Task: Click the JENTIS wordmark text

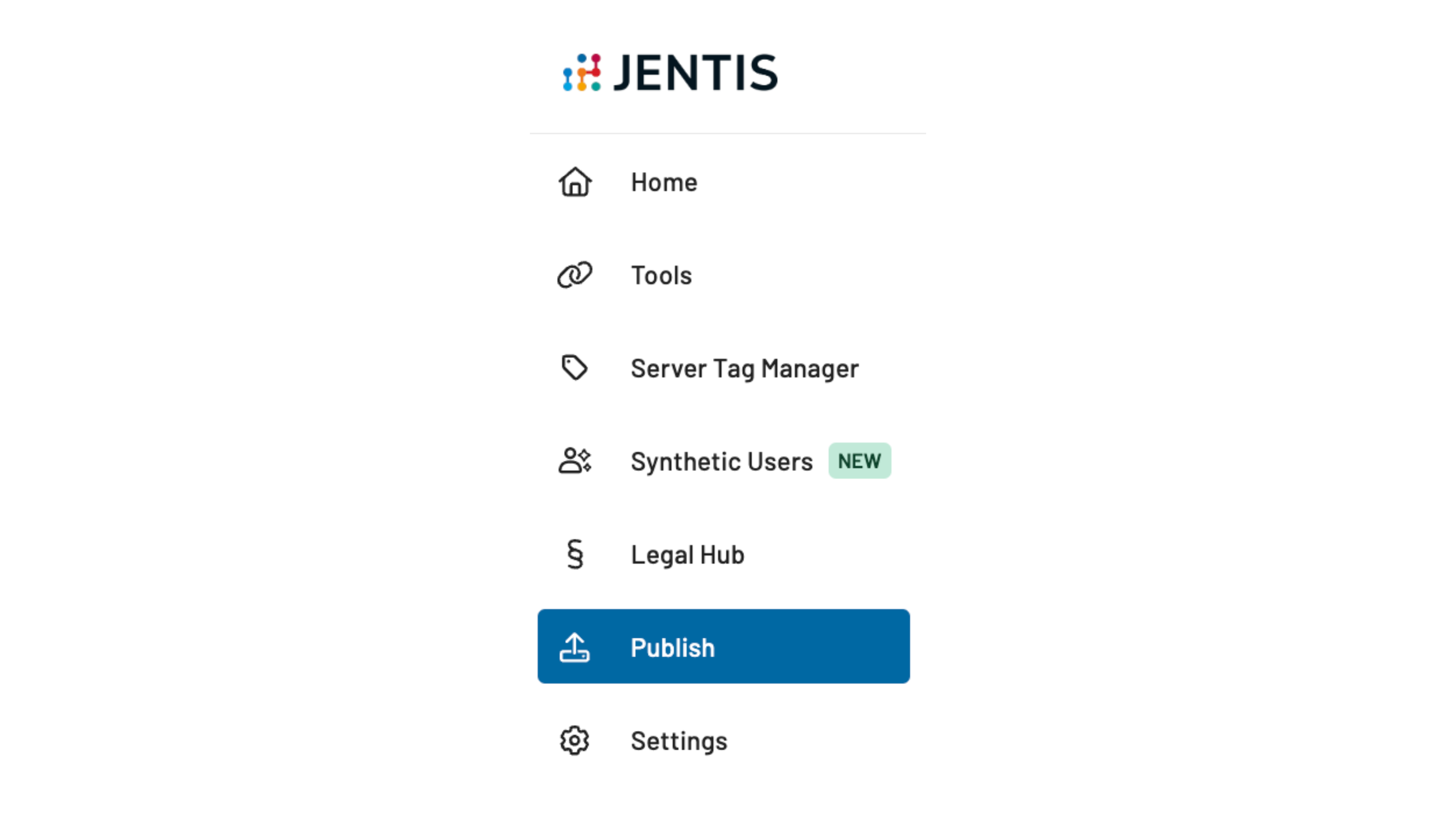Action: 695,73
